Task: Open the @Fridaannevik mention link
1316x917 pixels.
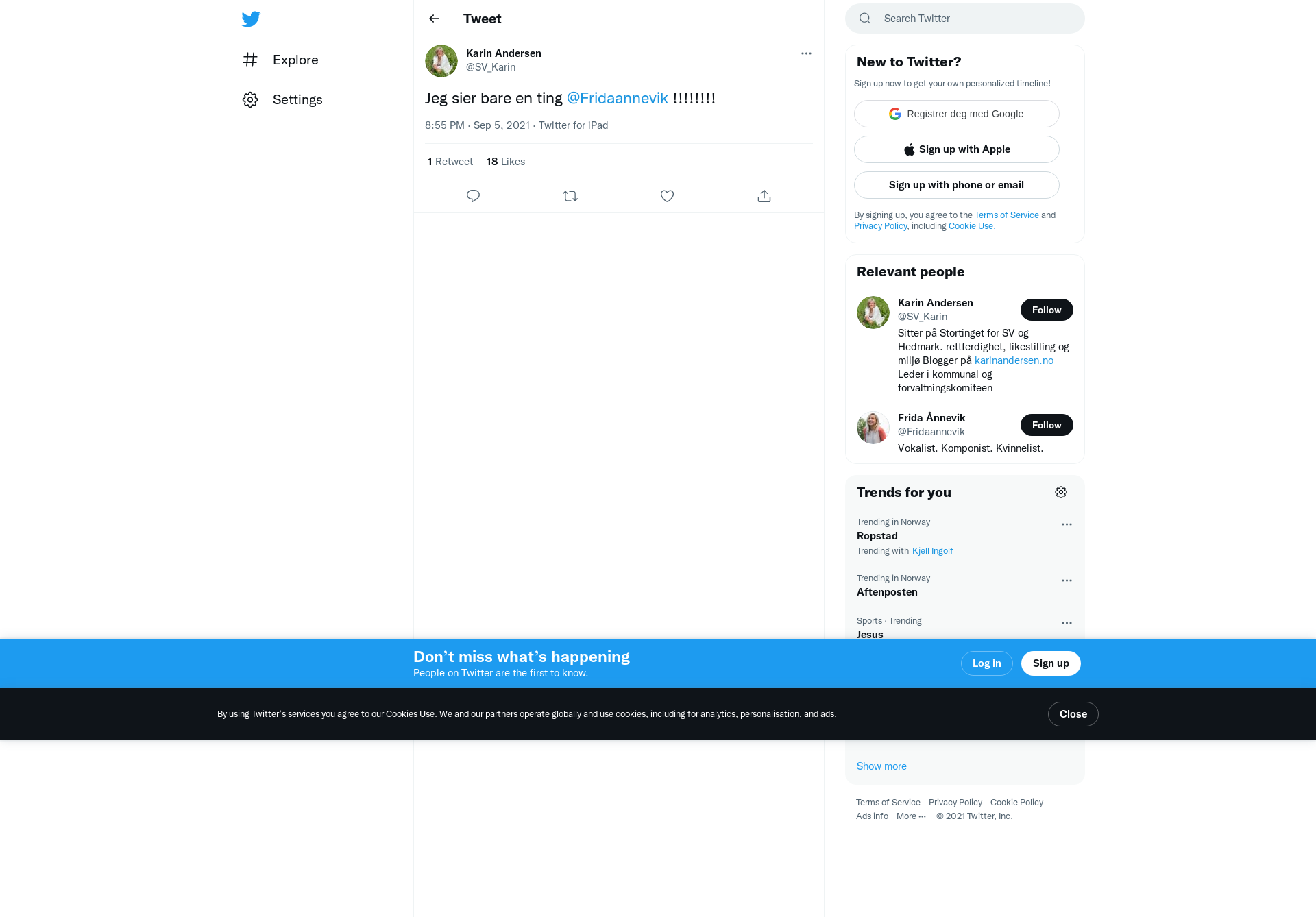Action: pyautogui.click(x=617, y=98)
